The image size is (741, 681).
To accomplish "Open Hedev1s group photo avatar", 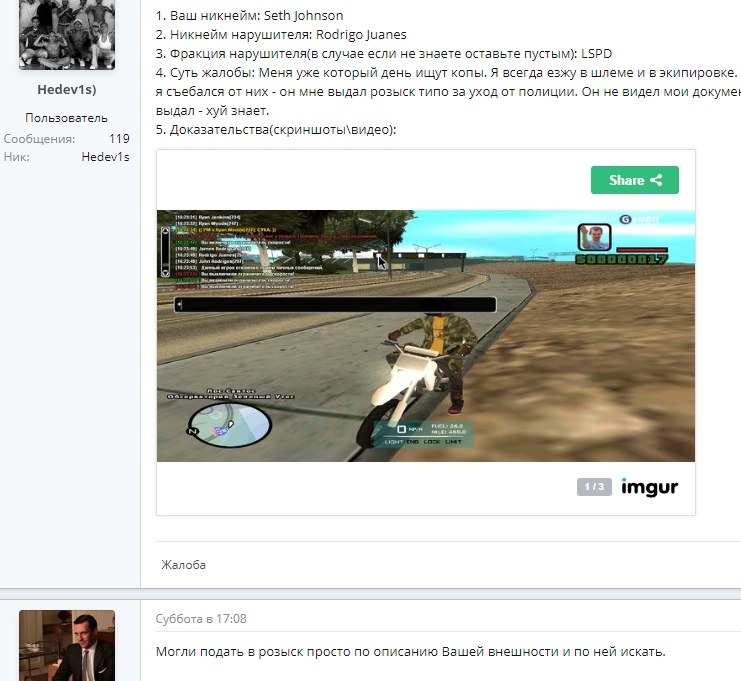I will tap(67, 34).
